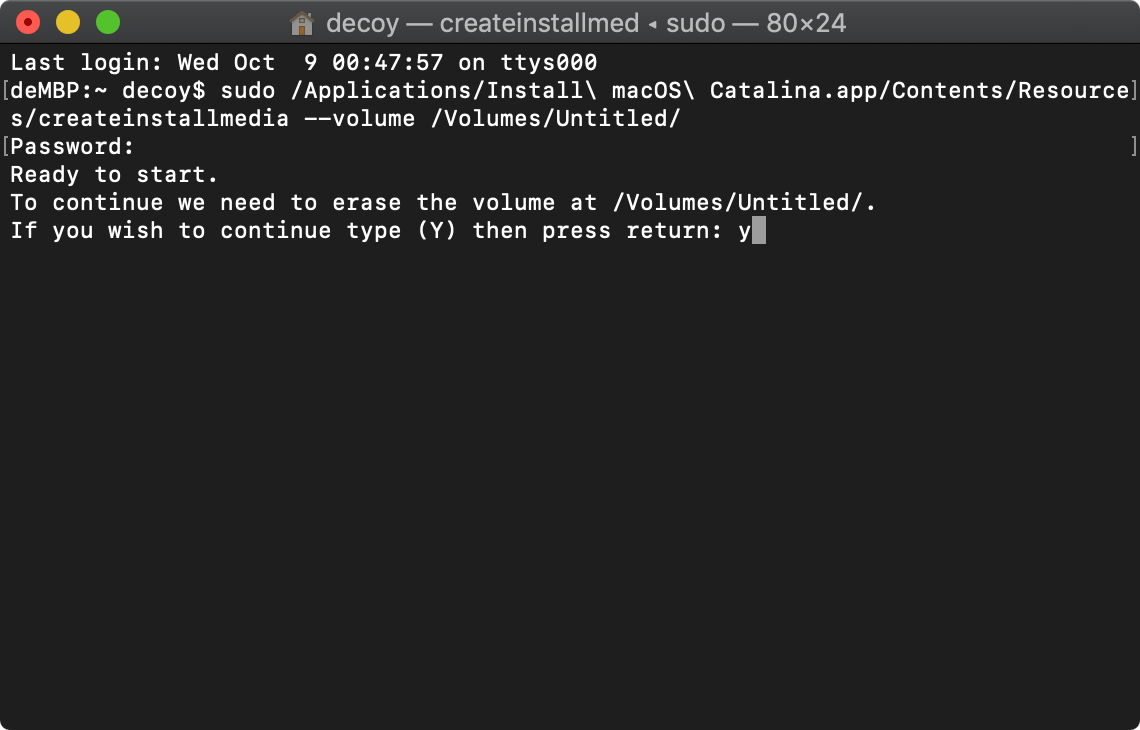Click the "(Y)" text in the confirmation prompt

436,230
